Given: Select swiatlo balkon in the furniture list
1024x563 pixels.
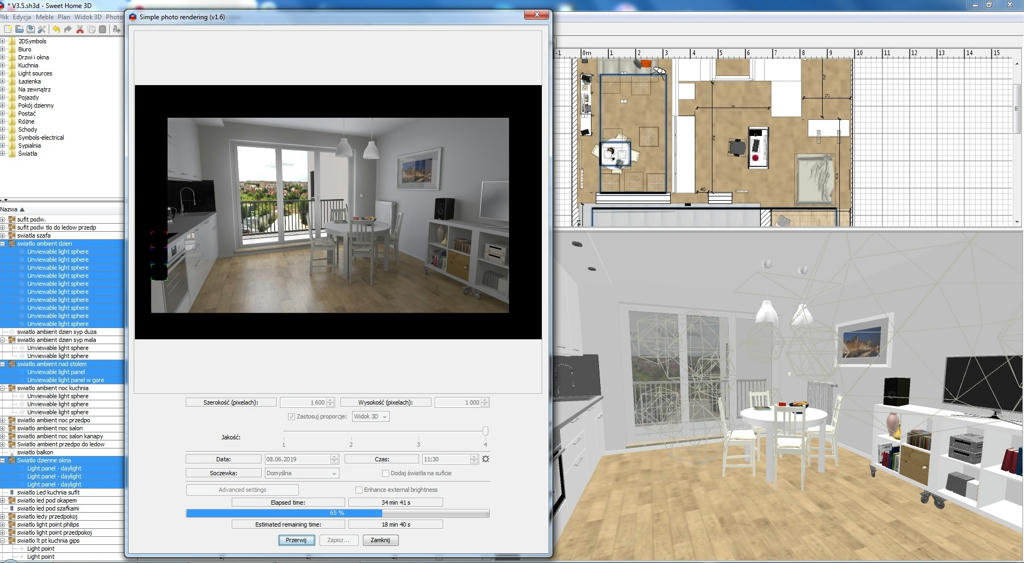Looking at the screenshot, I should 35,452.
